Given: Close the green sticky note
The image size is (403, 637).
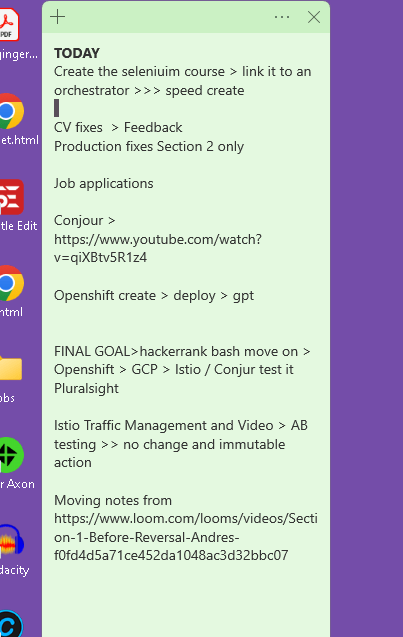Looking at the screenshot, I should click(x=314, y=17).
